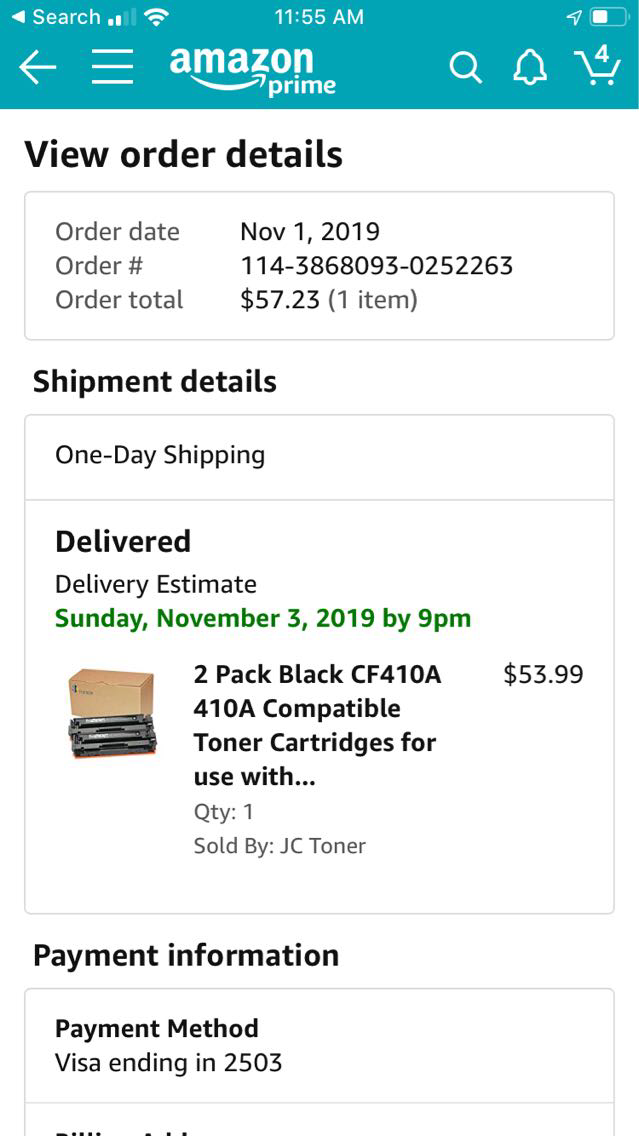Open the hamburger menu
Image resolution: width=639 pixels, height=1136 pixels.
click(113, 68)
